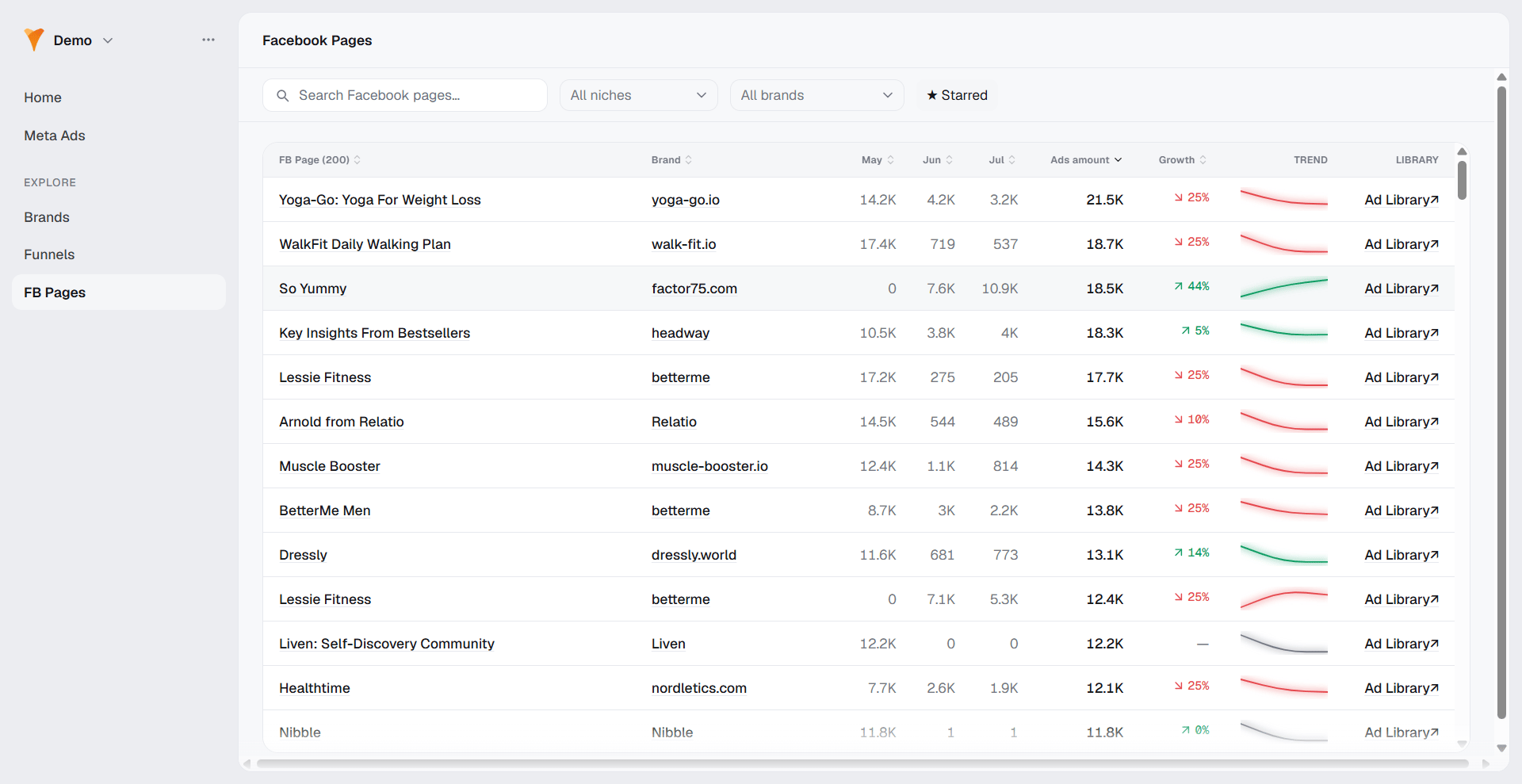
Task: Sort by Ads amount column
Action: 1086,160
